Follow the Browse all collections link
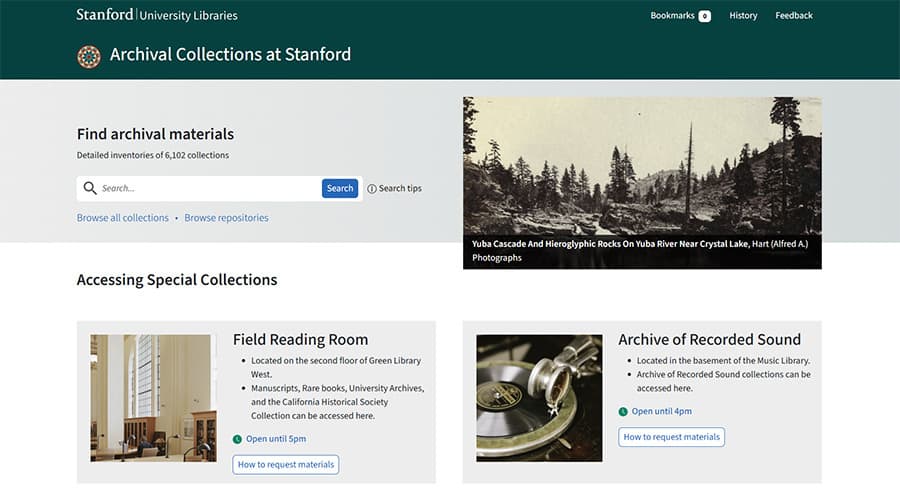Viewport: 900px width, 497px height. [123, 218]
